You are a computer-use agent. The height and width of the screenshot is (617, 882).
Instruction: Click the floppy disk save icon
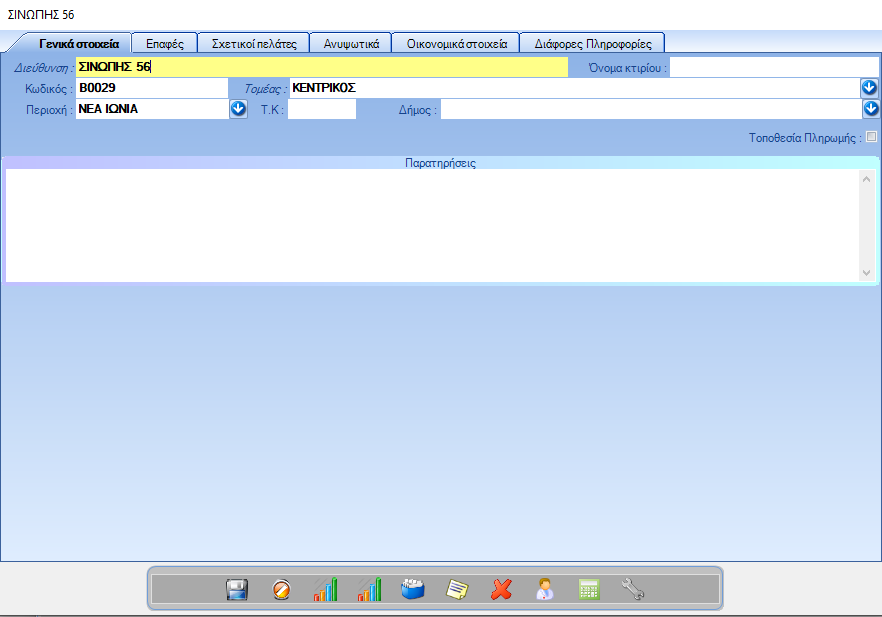237,590
